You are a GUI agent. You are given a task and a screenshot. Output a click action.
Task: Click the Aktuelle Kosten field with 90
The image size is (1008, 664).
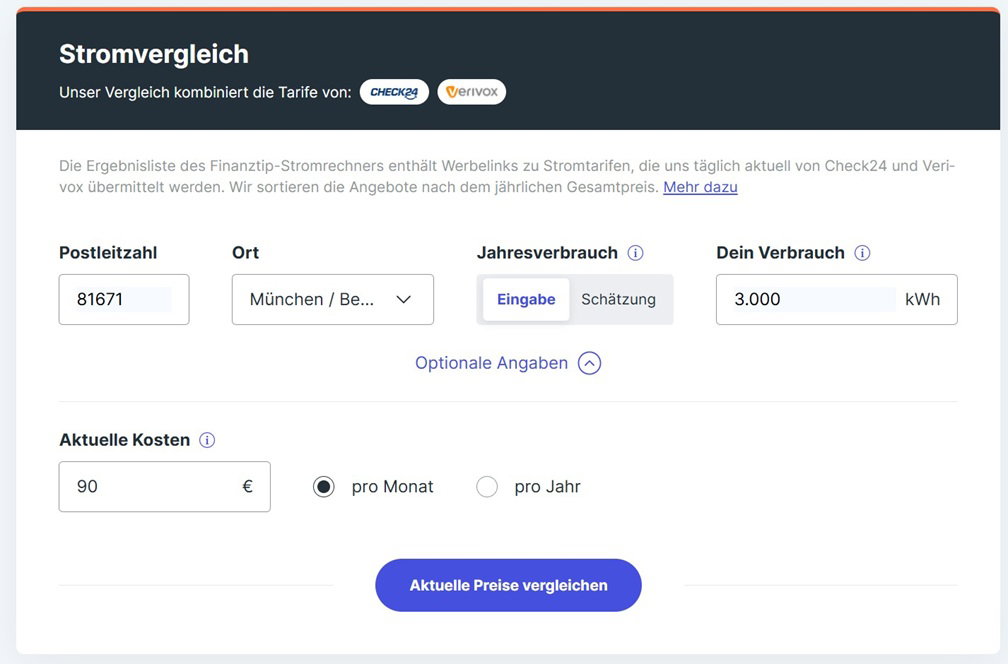click(165, 487)
